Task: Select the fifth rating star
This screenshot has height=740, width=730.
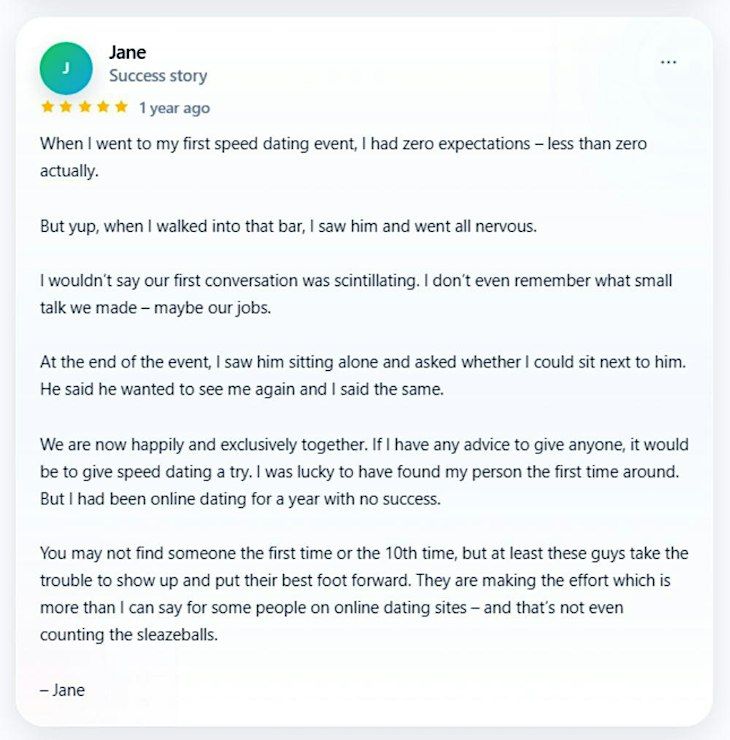Action: click(121, 107)
